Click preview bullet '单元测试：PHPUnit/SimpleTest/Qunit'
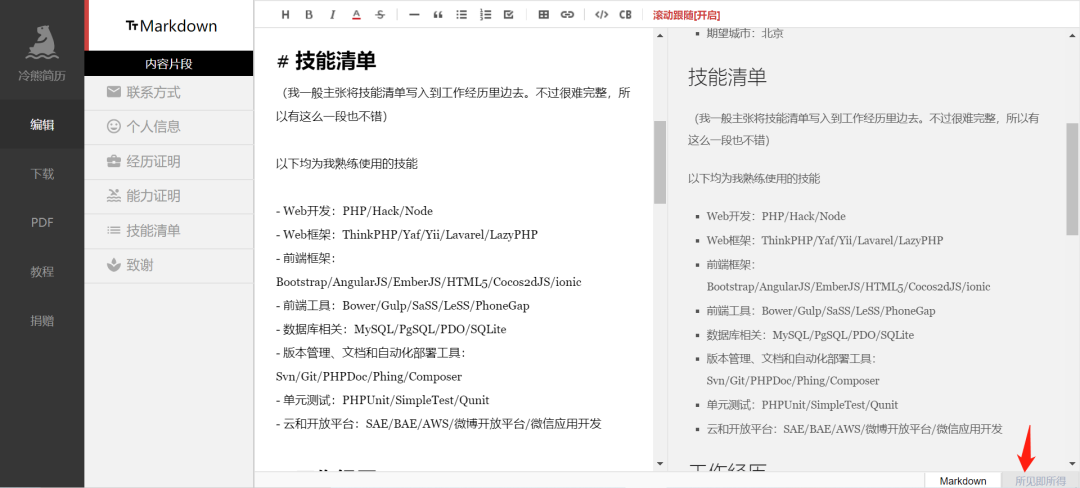The height and width of the screenshot is (488, 1080). coord(802,405)
